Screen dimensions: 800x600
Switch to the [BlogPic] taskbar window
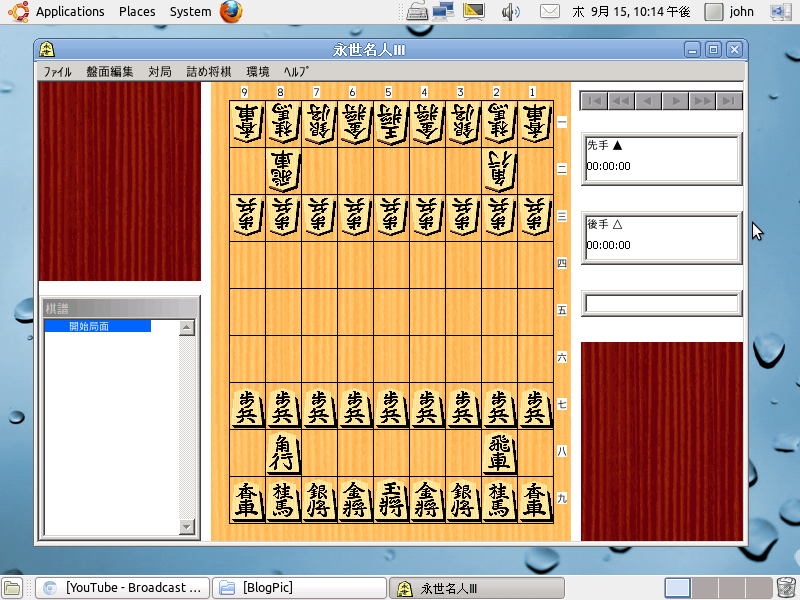299,588
